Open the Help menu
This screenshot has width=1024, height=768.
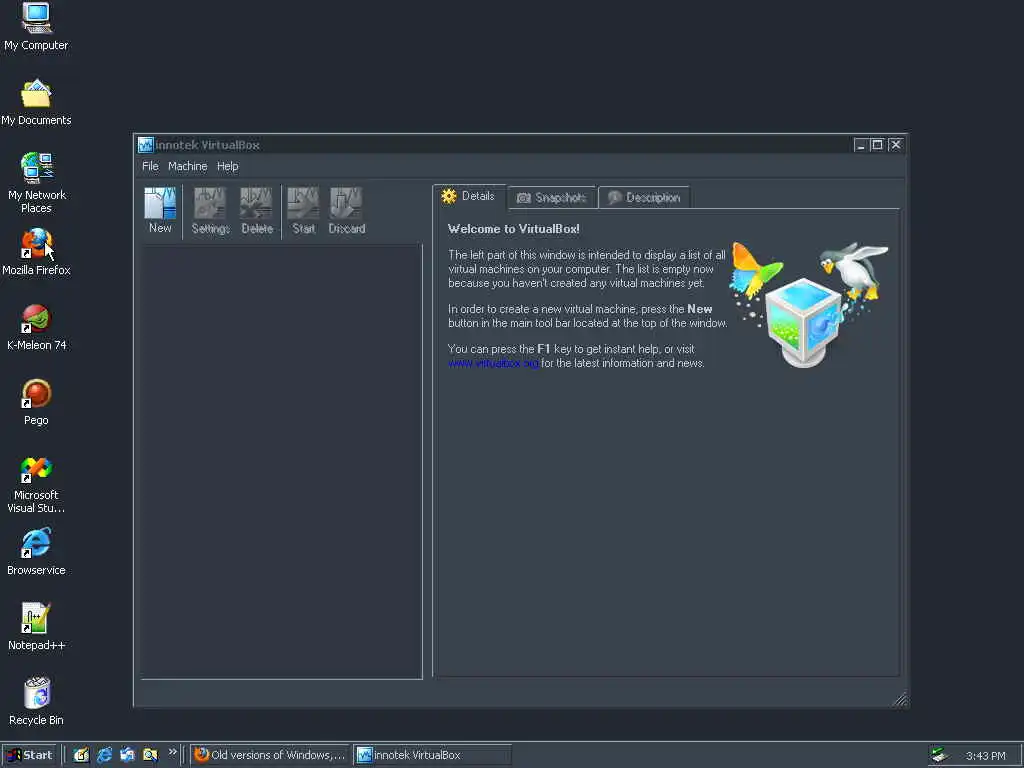coord(227,167)
